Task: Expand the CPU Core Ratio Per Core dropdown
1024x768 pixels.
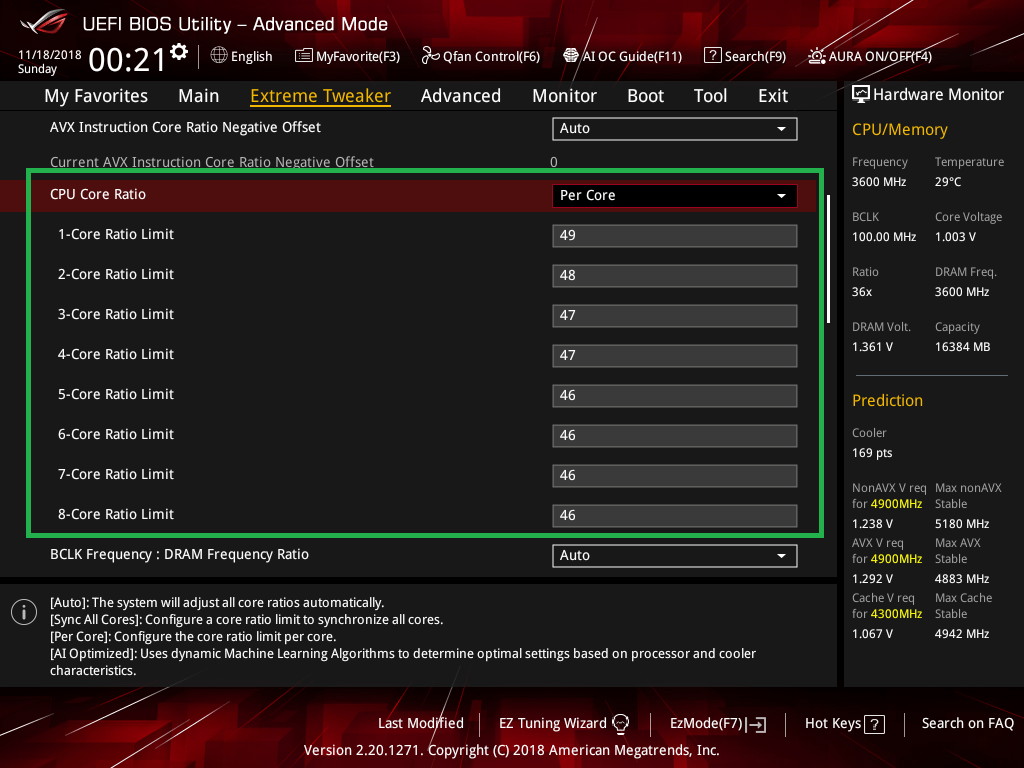Action: 675,195
